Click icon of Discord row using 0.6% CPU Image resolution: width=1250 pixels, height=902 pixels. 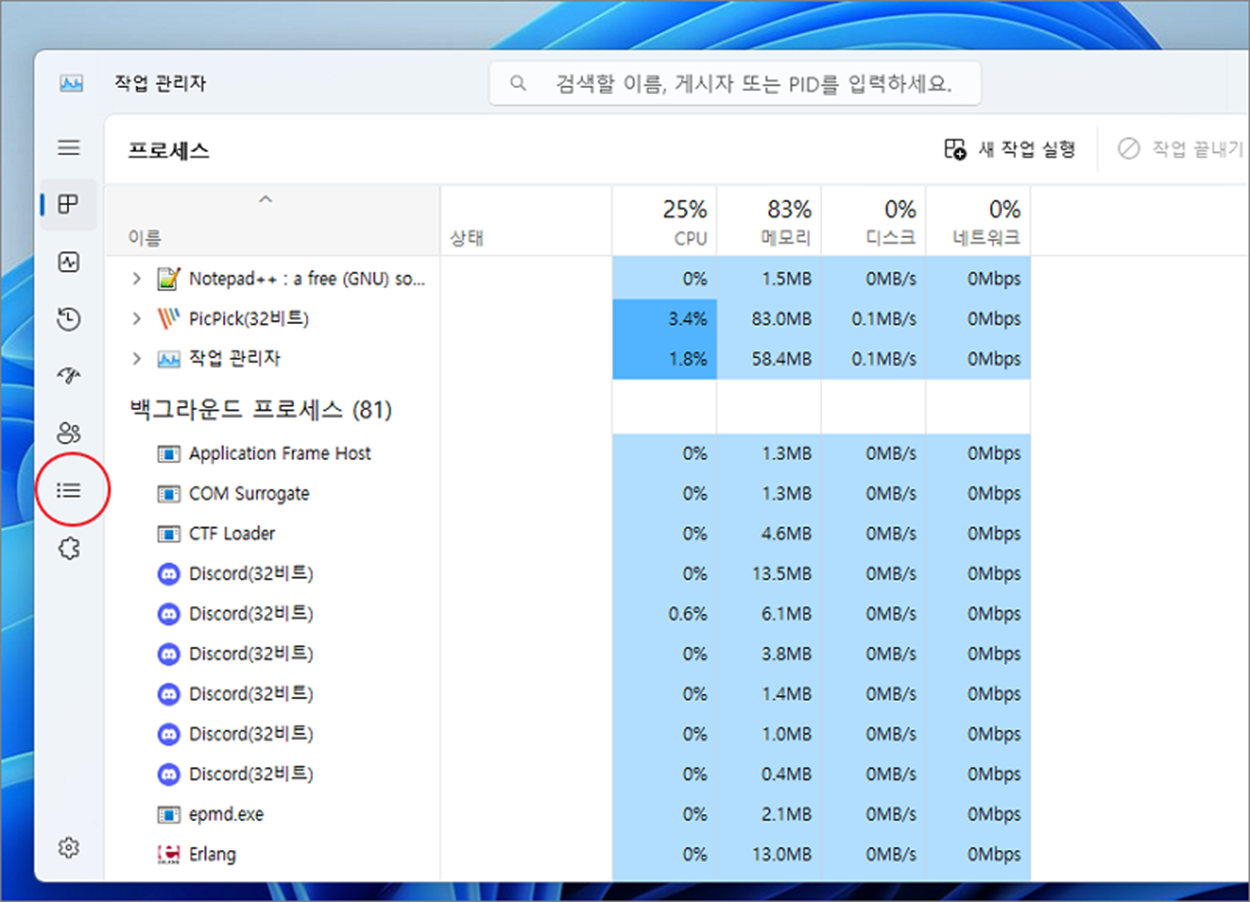click(x=169, y=614)
